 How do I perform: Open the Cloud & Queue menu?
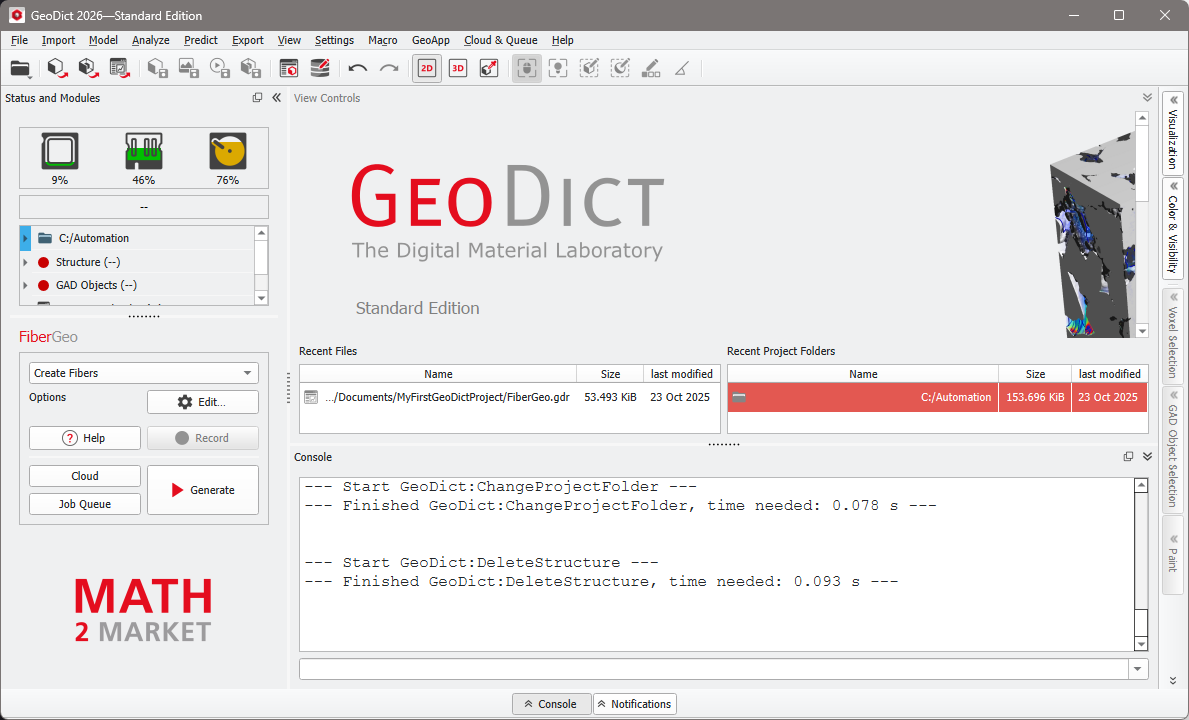point(500,40)
